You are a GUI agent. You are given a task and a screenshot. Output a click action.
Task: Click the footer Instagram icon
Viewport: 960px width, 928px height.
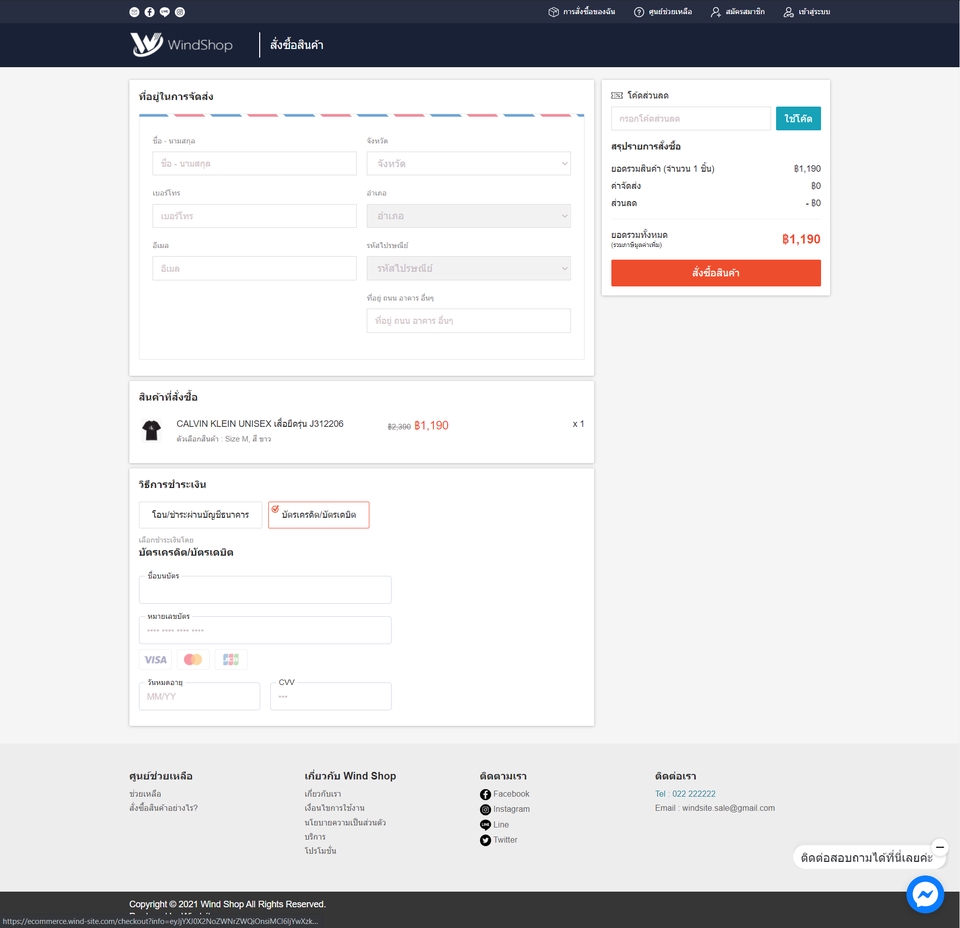(x=486, y=810)
